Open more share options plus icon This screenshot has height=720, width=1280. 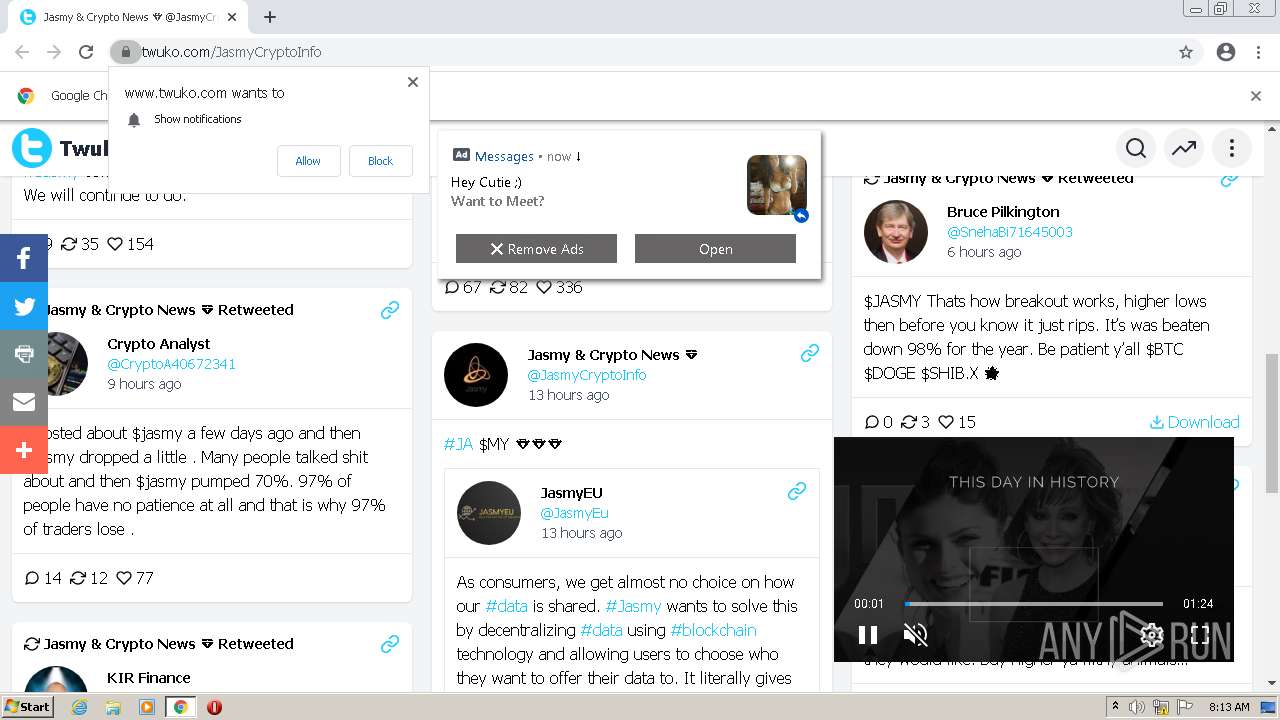click(24, 450)
